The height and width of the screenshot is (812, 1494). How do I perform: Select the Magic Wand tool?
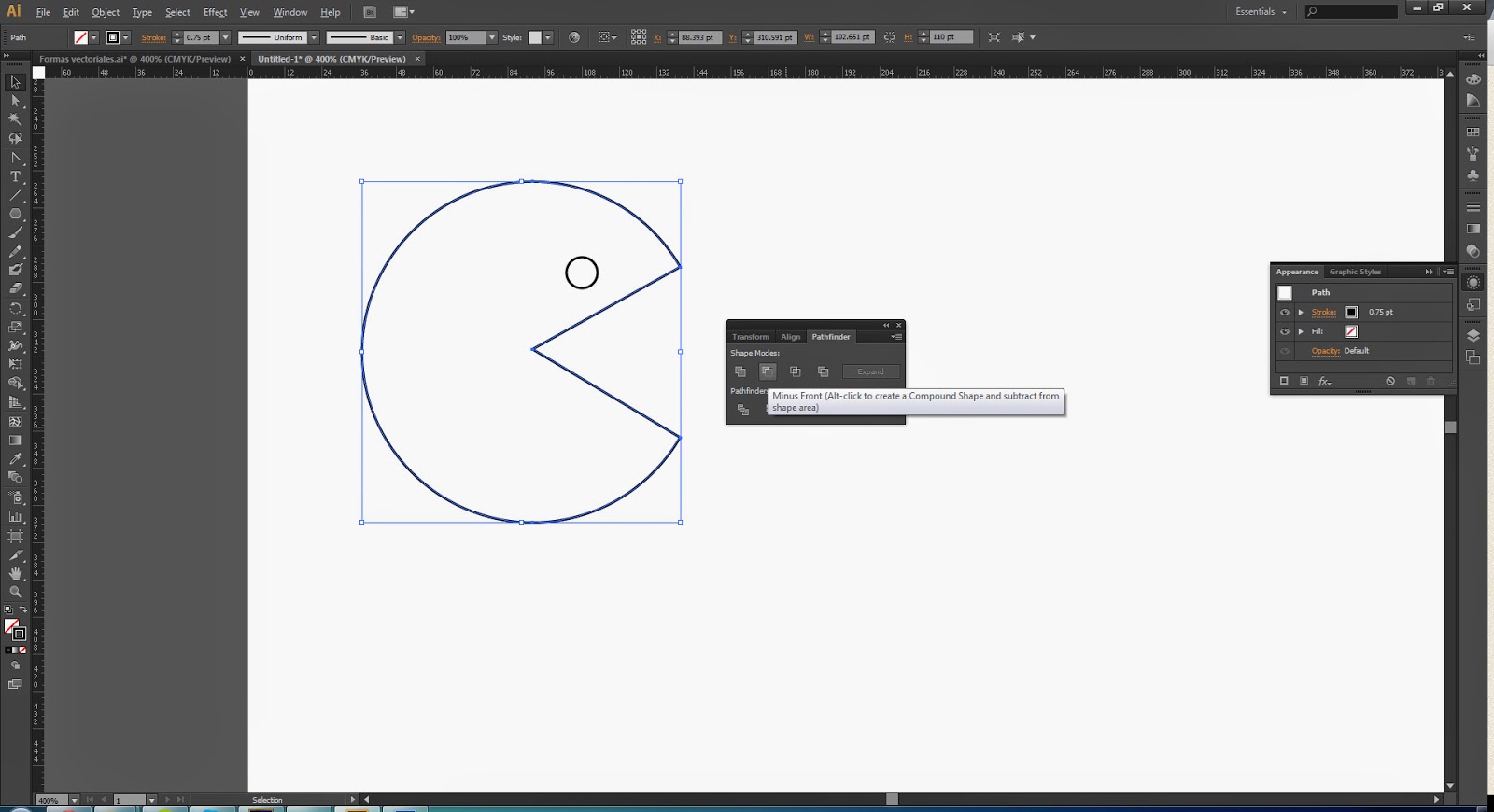click(15, 119)
